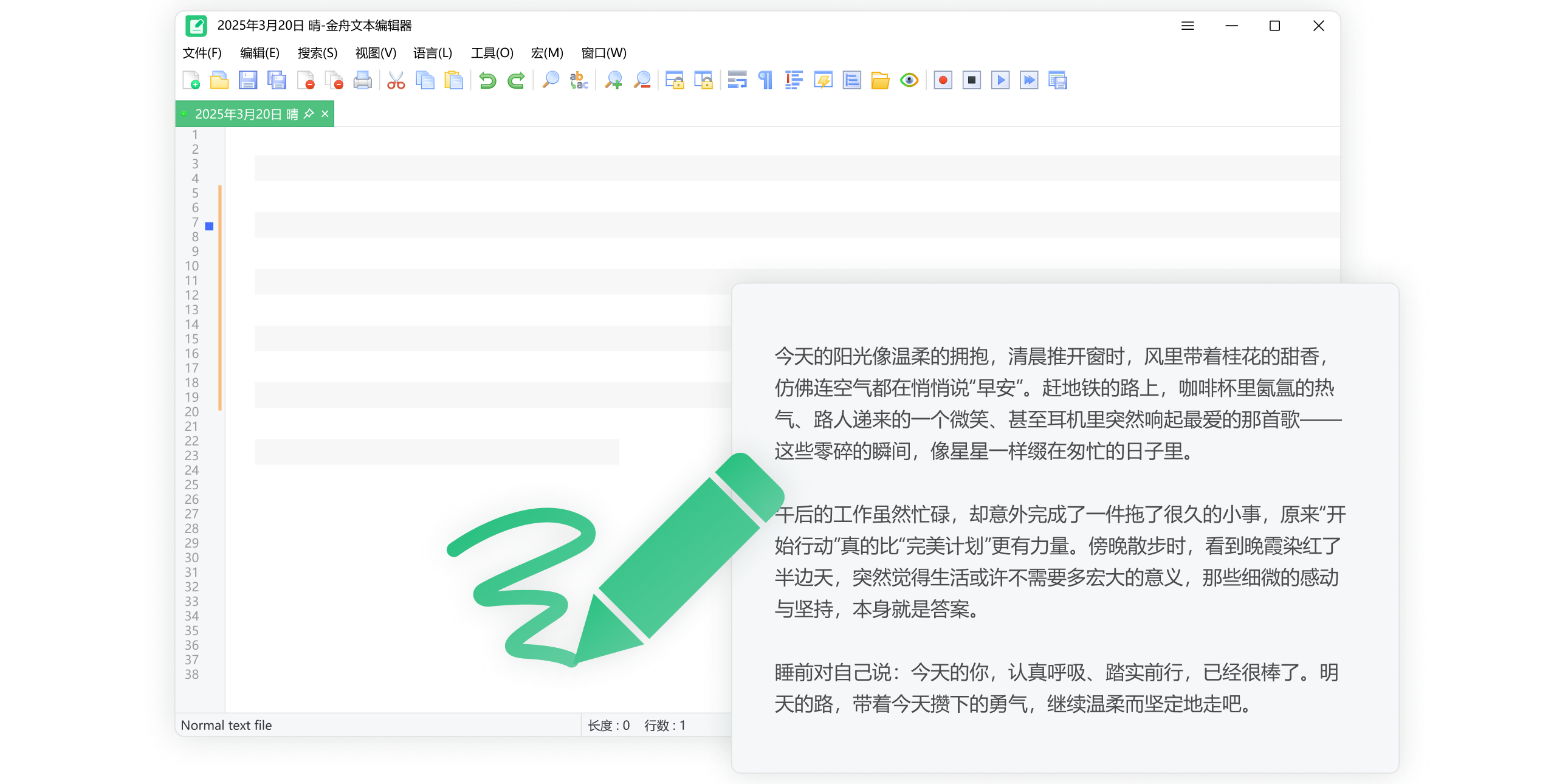Viewport: 1568px width, 784px height.
Task: Click the Play Macro icon
Action: coord(1000,80)
